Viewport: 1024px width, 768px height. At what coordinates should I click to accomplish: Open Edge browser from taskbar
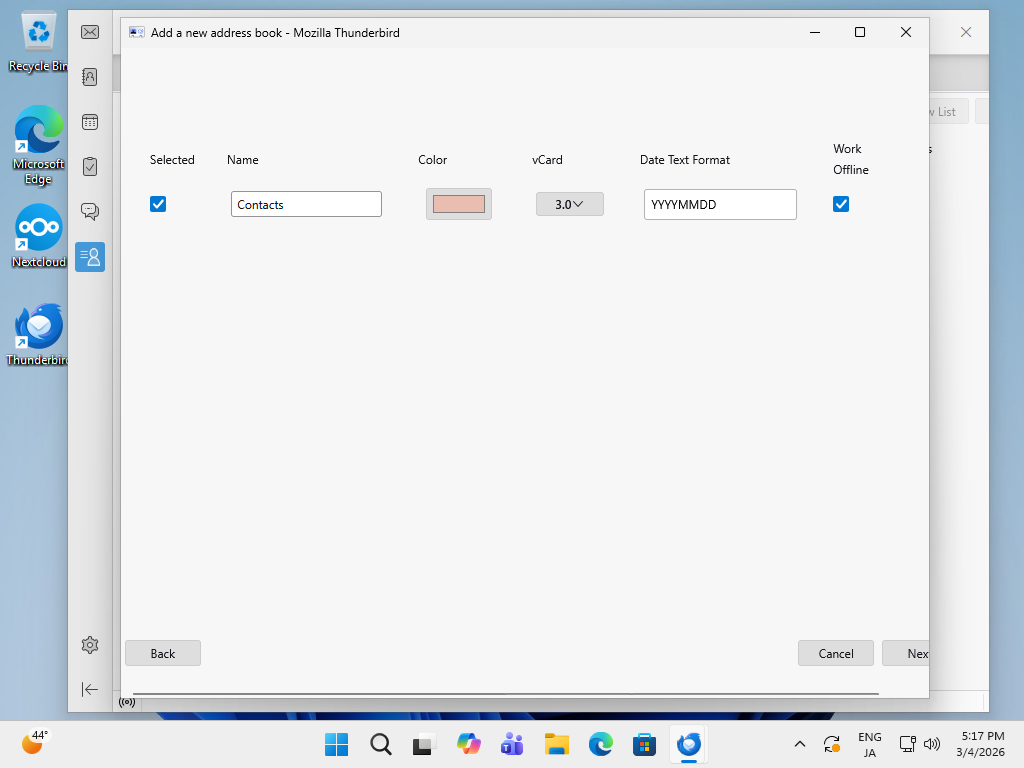coord(601,744)
